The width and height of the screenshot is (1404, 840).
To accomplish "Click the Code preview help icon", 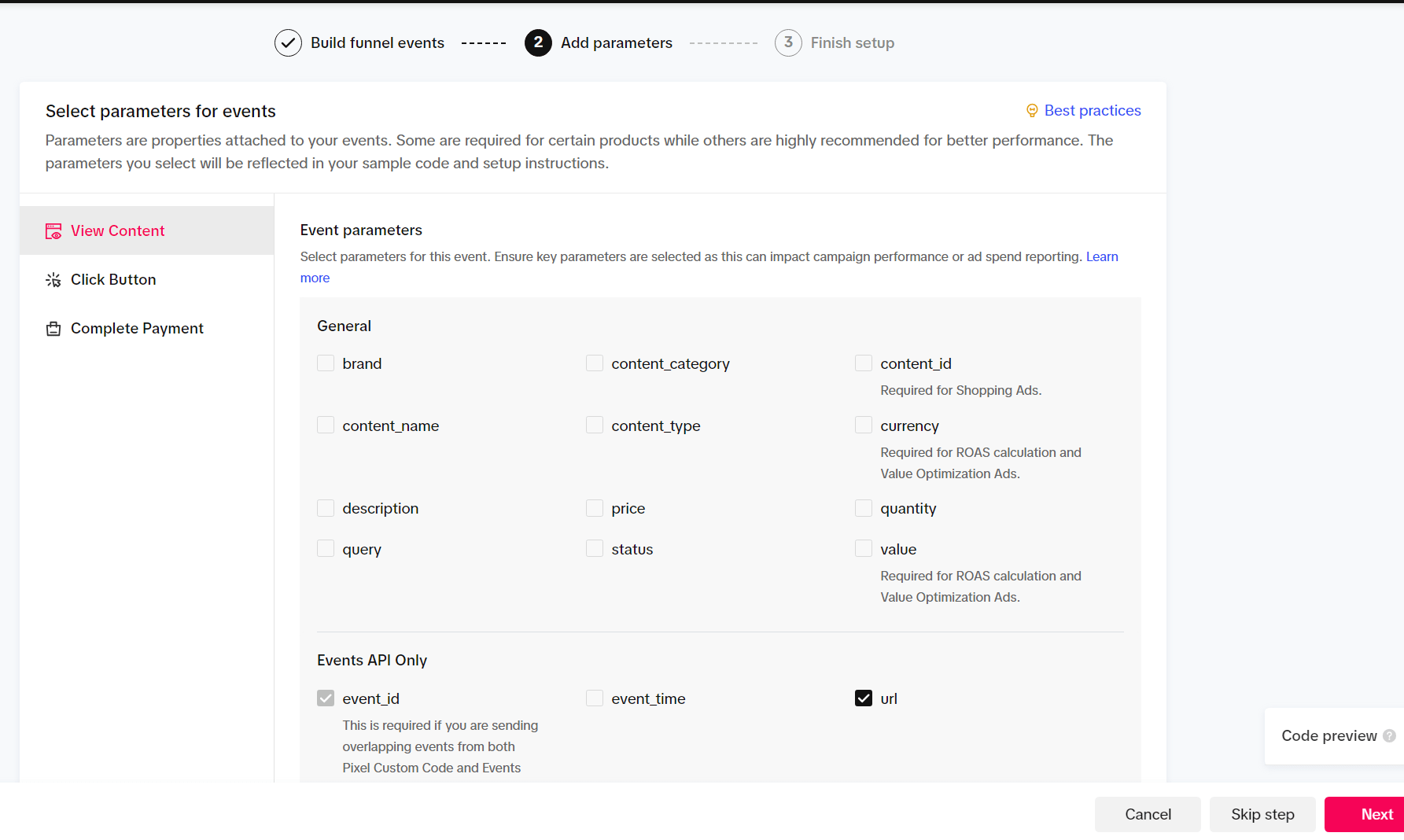I will coord(1389,736).
